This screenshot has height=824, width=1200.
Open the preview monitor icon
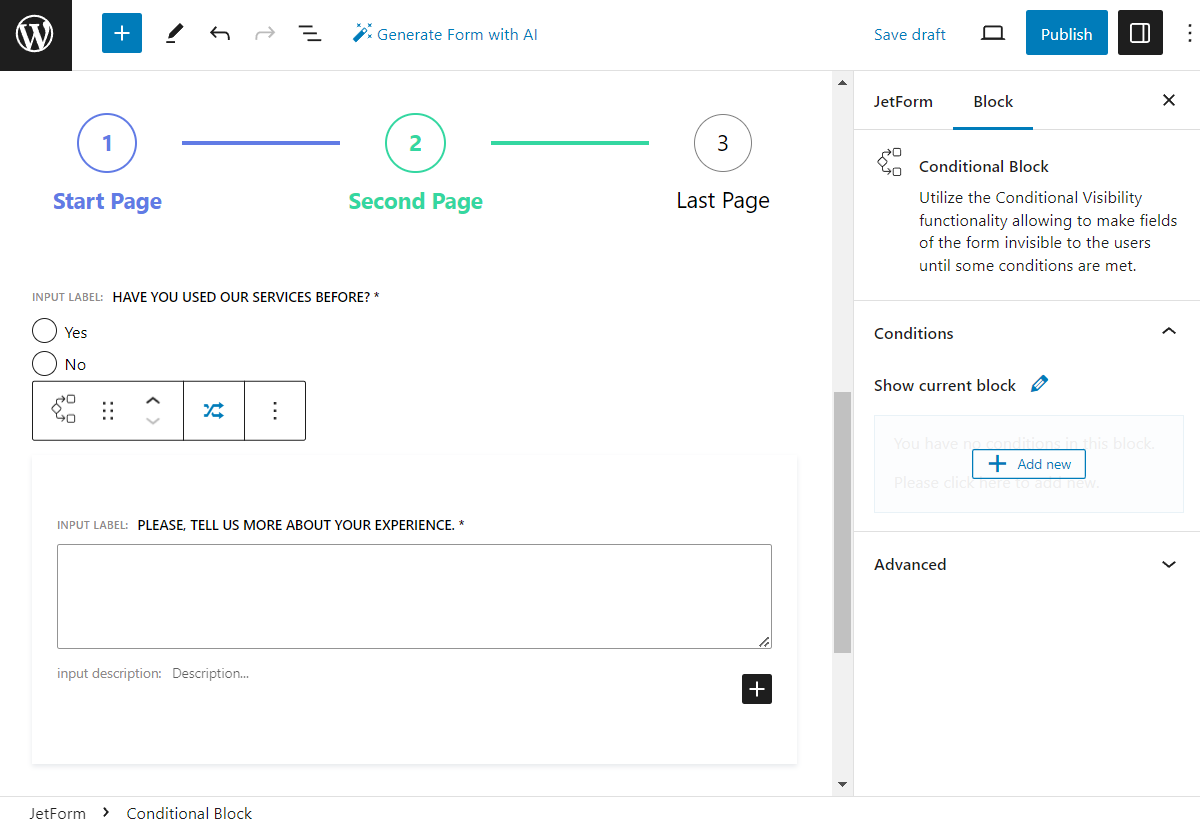tap(992, 33)
